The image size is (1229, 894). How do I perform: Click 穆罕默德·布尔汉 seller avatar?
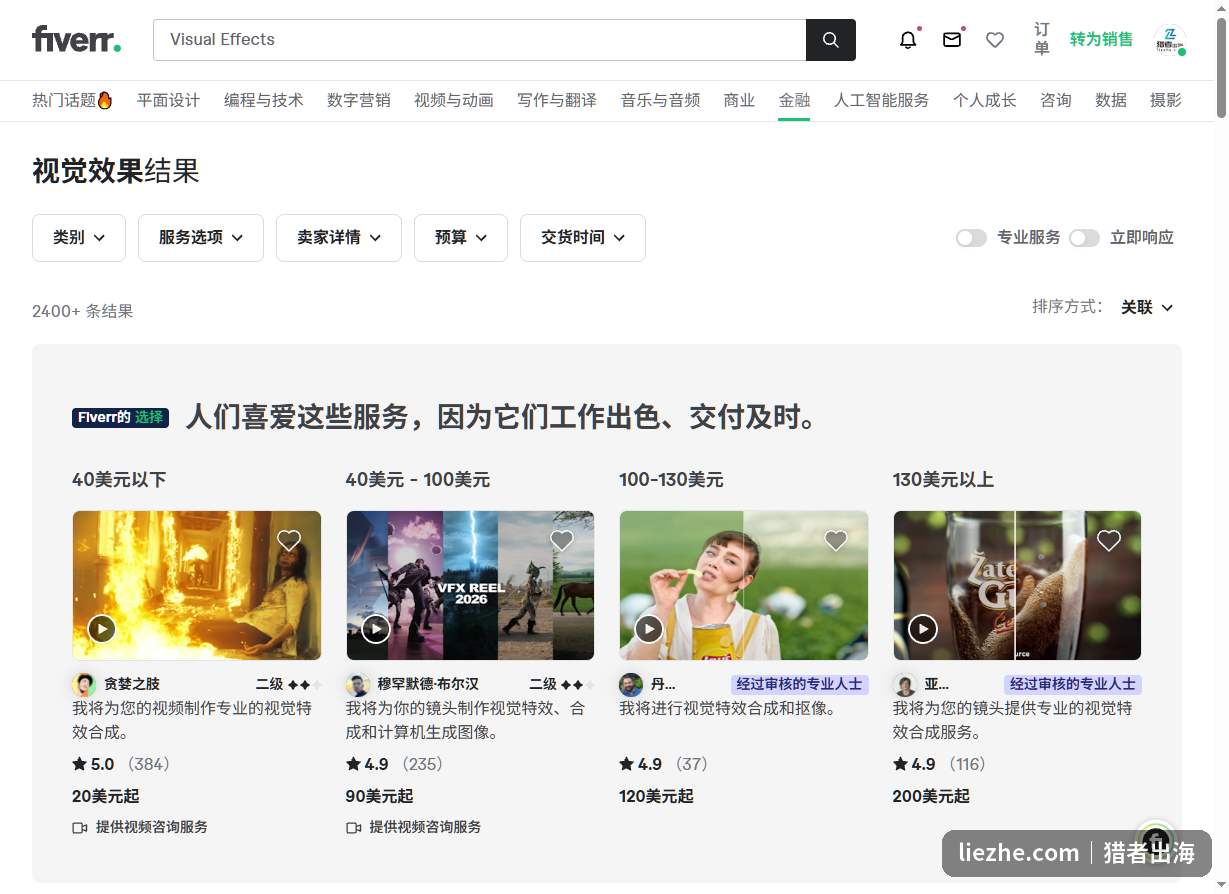(x=358, y=685)
